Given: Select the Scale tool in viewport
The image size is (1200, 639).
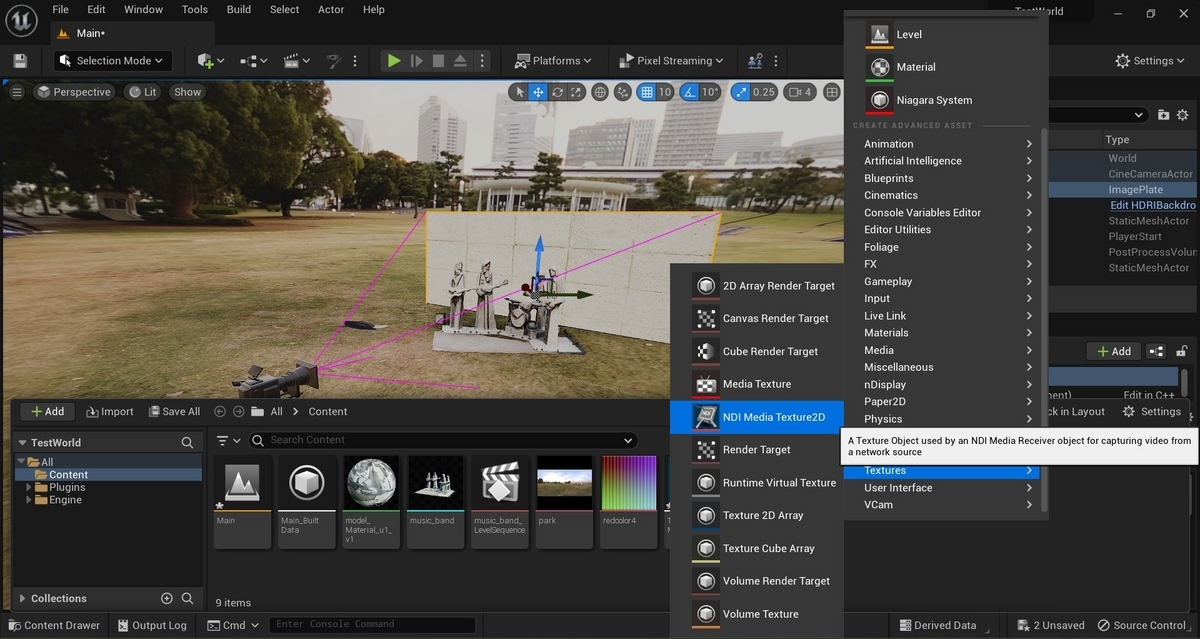Looking at the screenshot, I should coord(576,92).
